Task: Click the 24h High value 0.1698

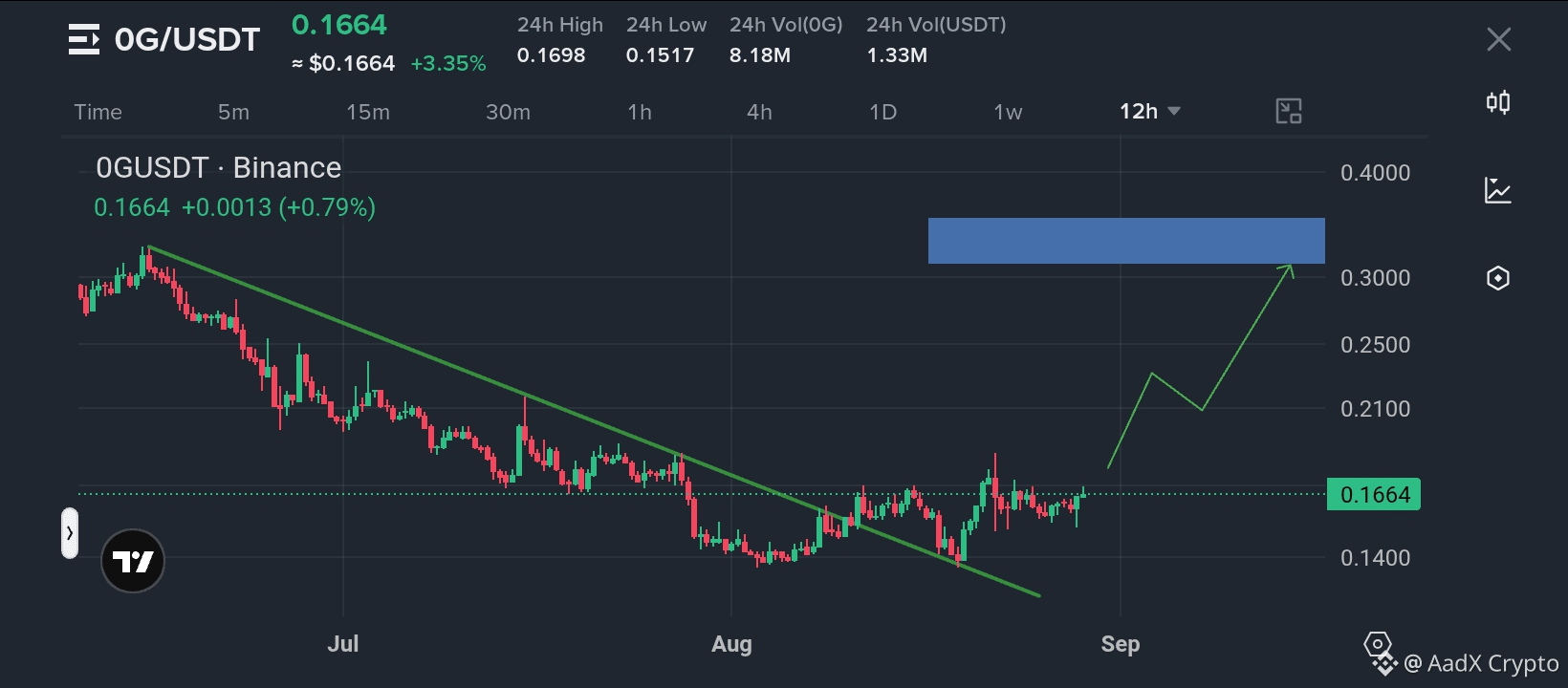Action: click(x=552, y=55)
